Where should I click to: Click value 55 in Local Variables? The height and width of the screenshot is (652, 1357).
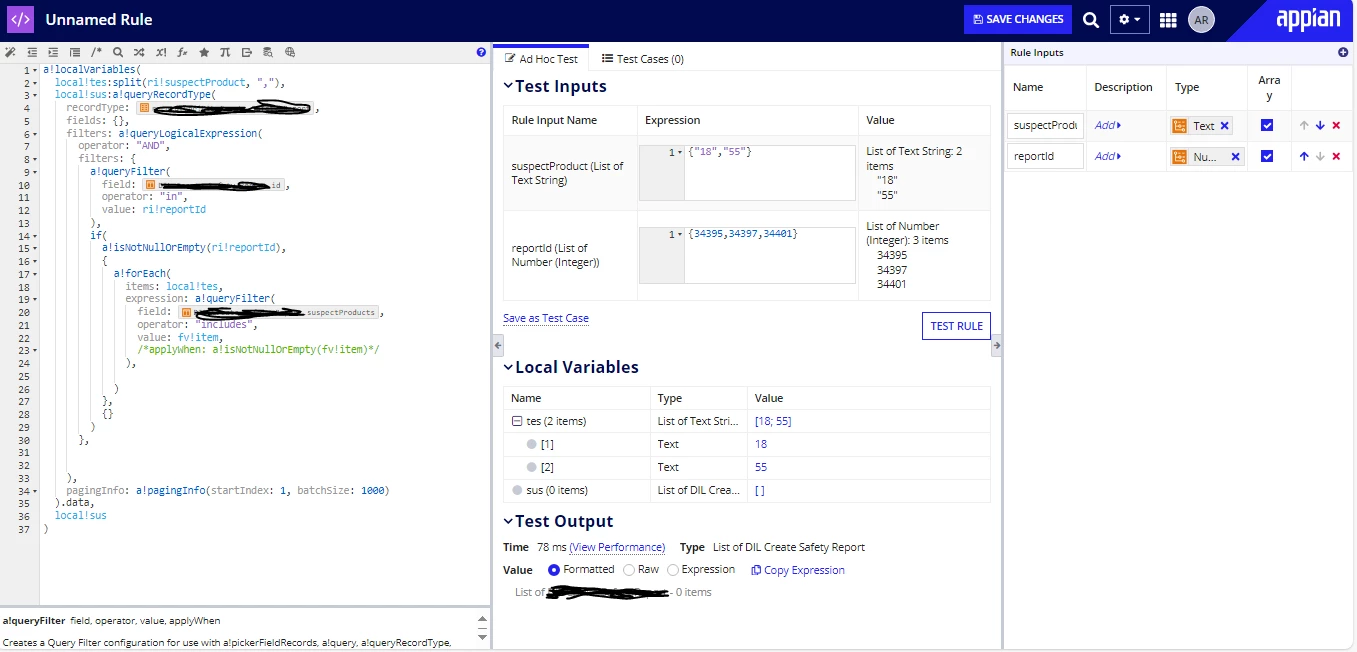pyautogui.click(x=761, y=467)
